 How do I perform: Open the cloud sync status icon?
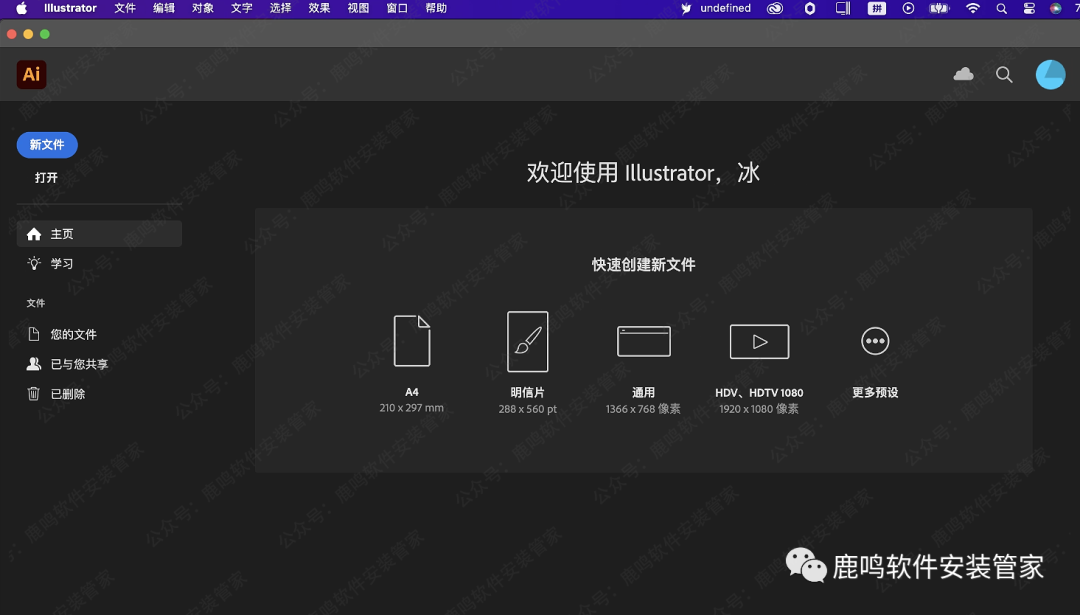tap(963, 74)
